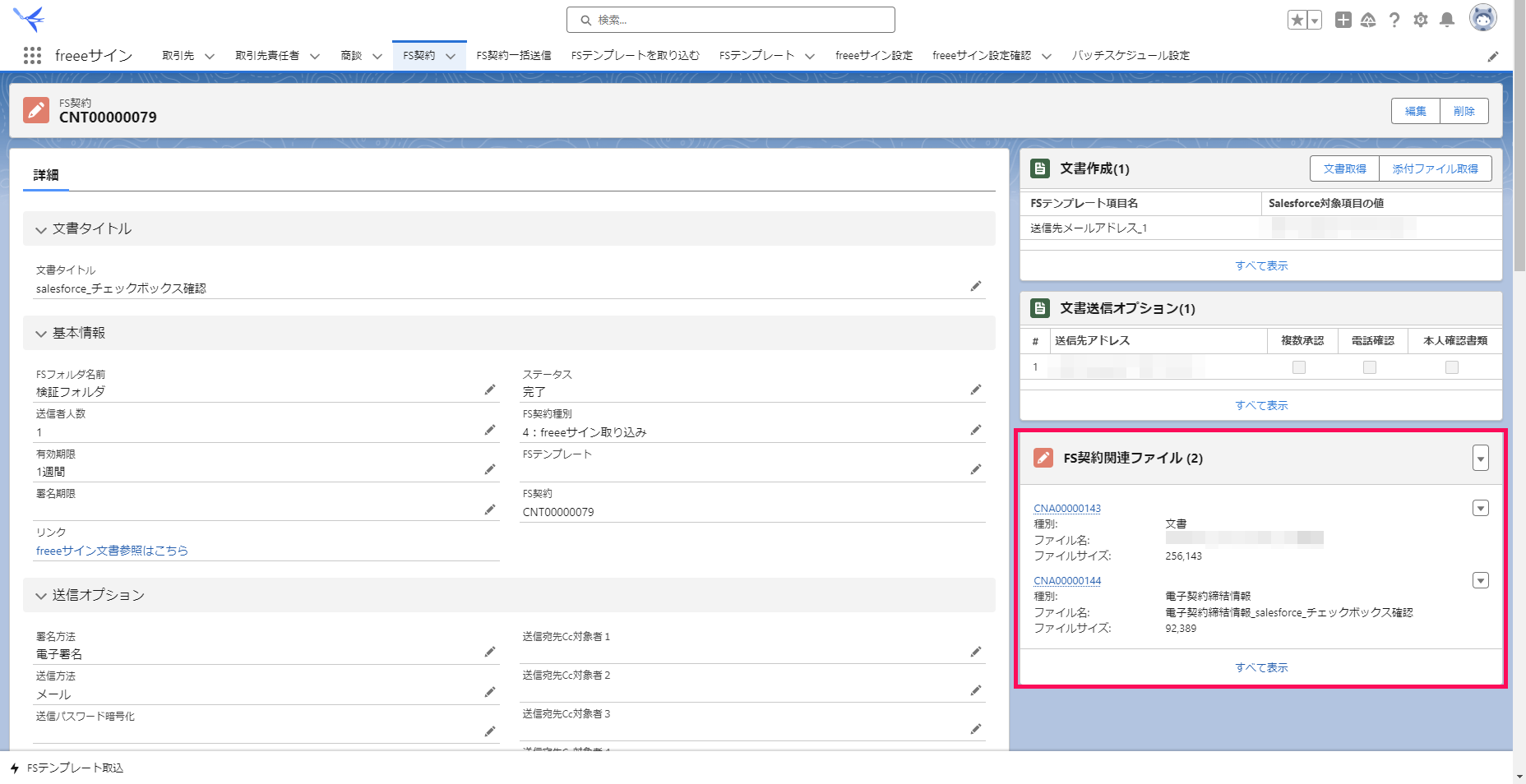This screenshot has width=1526, height=784.
Task: Edit the FSフォルダ名前 field pencil
Action: pyautogui.click(x=490, y=390)
